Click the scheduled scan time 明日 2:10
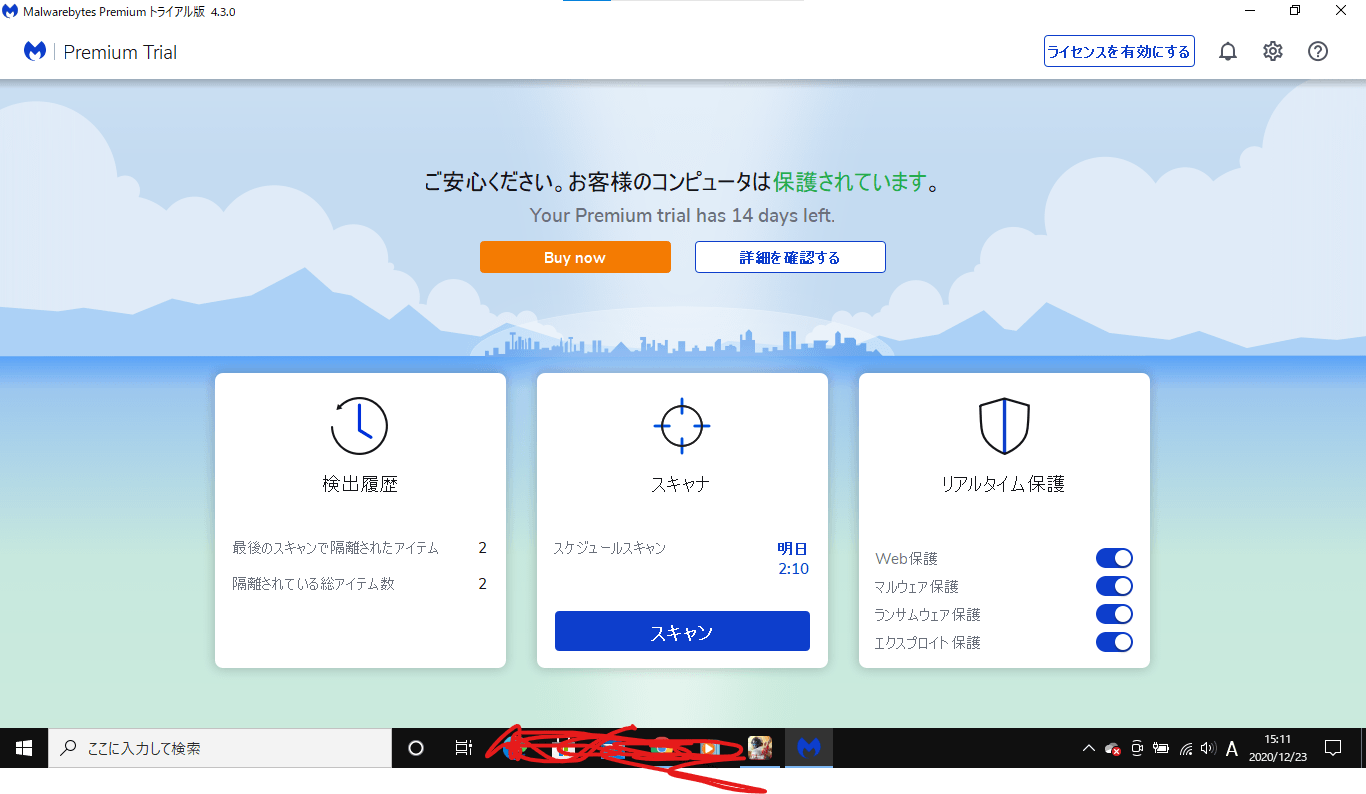 793,559
